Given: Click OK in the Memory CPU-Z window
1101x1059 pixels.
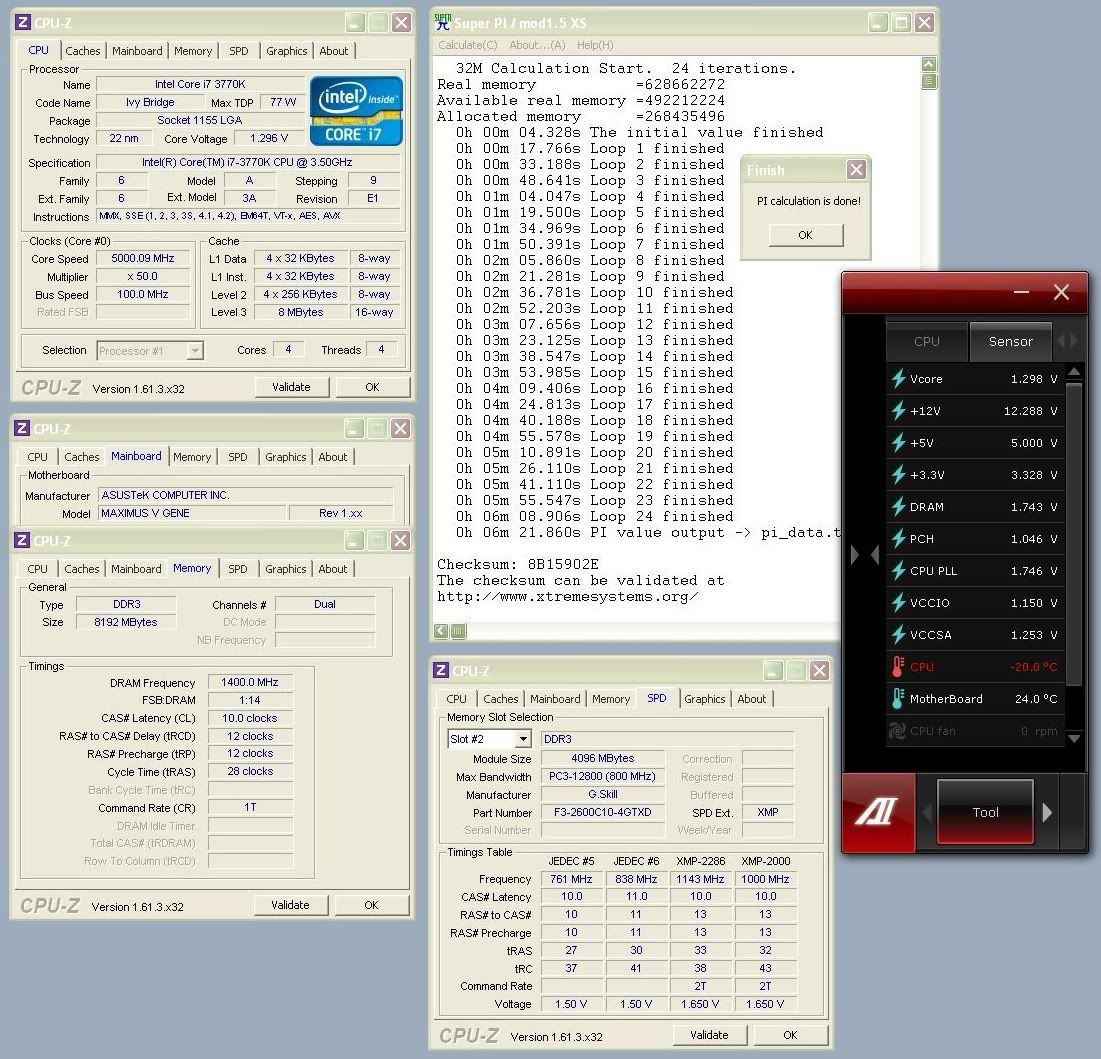Looking at the screenshot, I should coord(371,905).
